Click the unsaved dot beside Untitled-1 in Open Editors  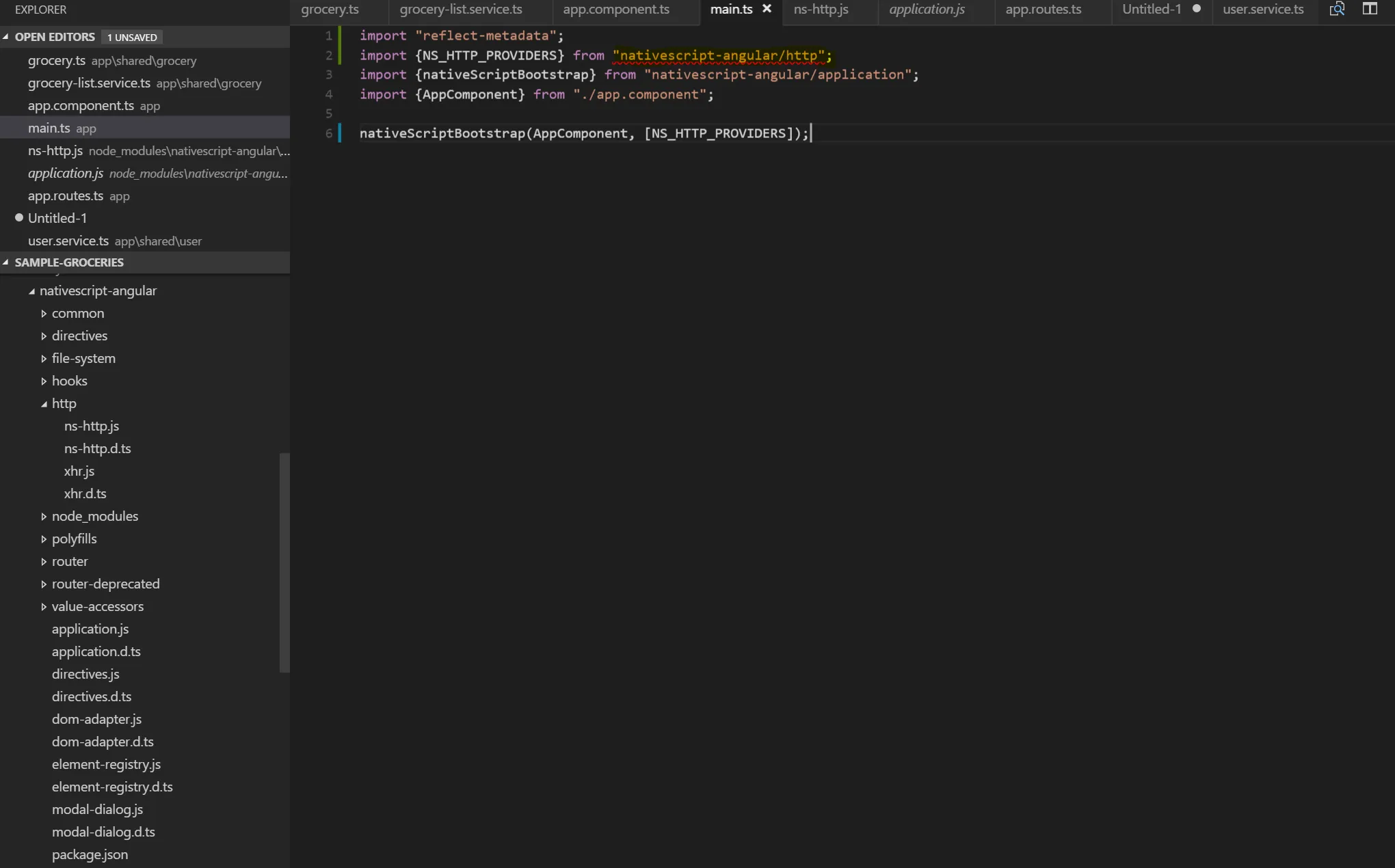(19, 218)
